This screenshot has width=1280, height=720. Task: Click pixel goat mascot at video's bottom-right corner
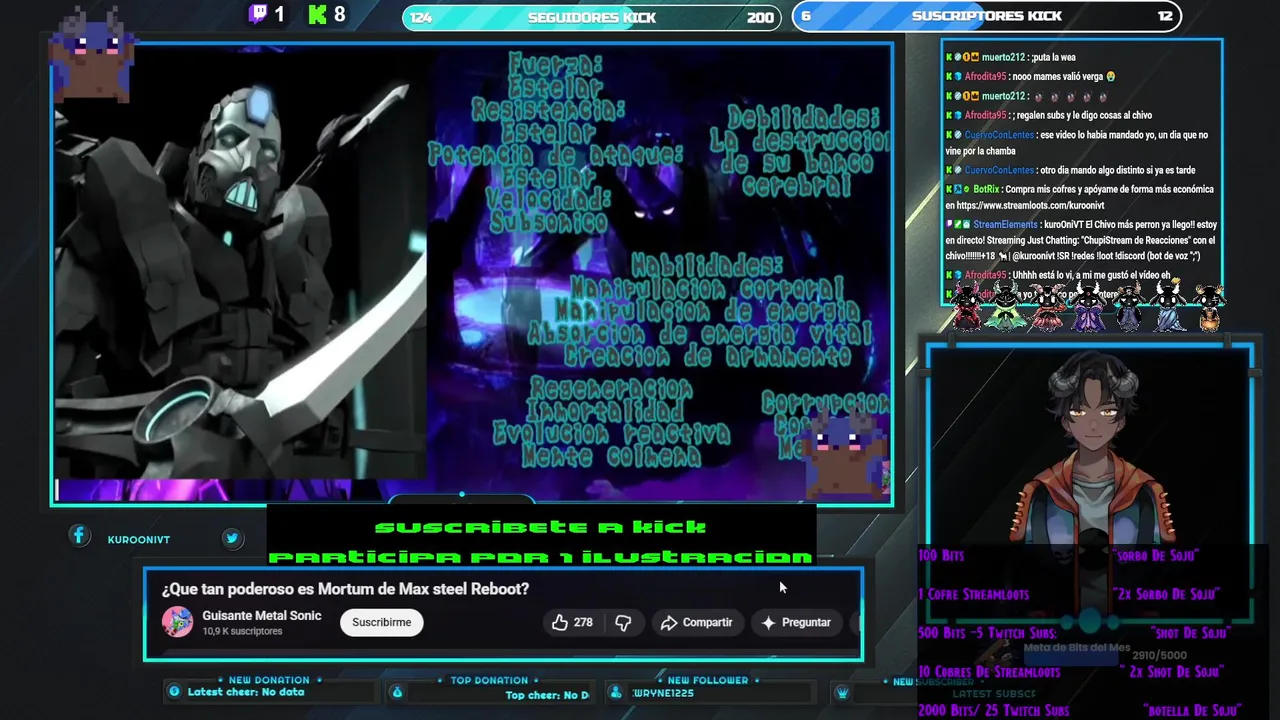846,455
